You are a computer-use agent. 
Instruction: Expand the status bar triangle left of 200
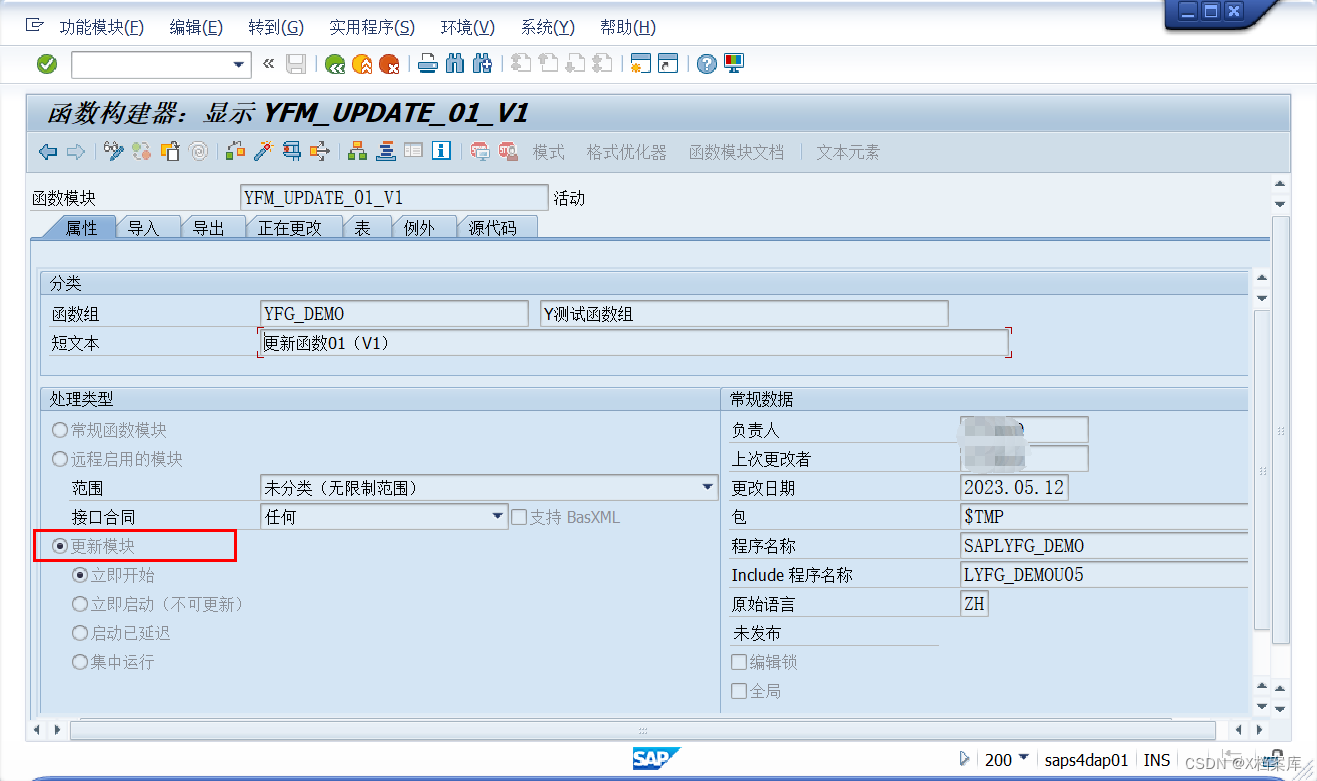point(964,759)
